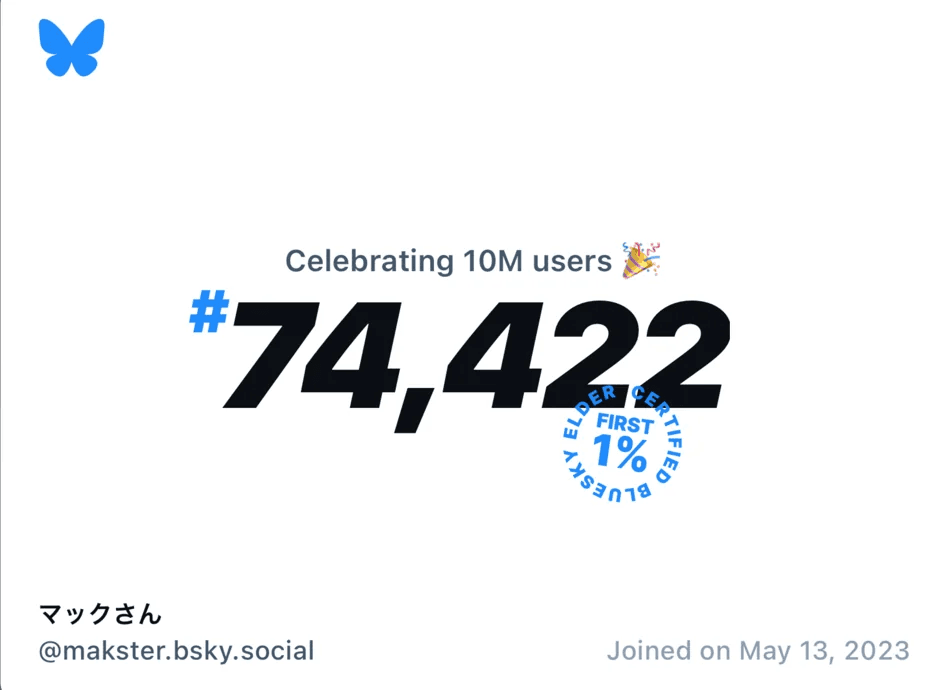Click the "1%" text inside the badge
The image size is (947, 690).
(621, 455)
